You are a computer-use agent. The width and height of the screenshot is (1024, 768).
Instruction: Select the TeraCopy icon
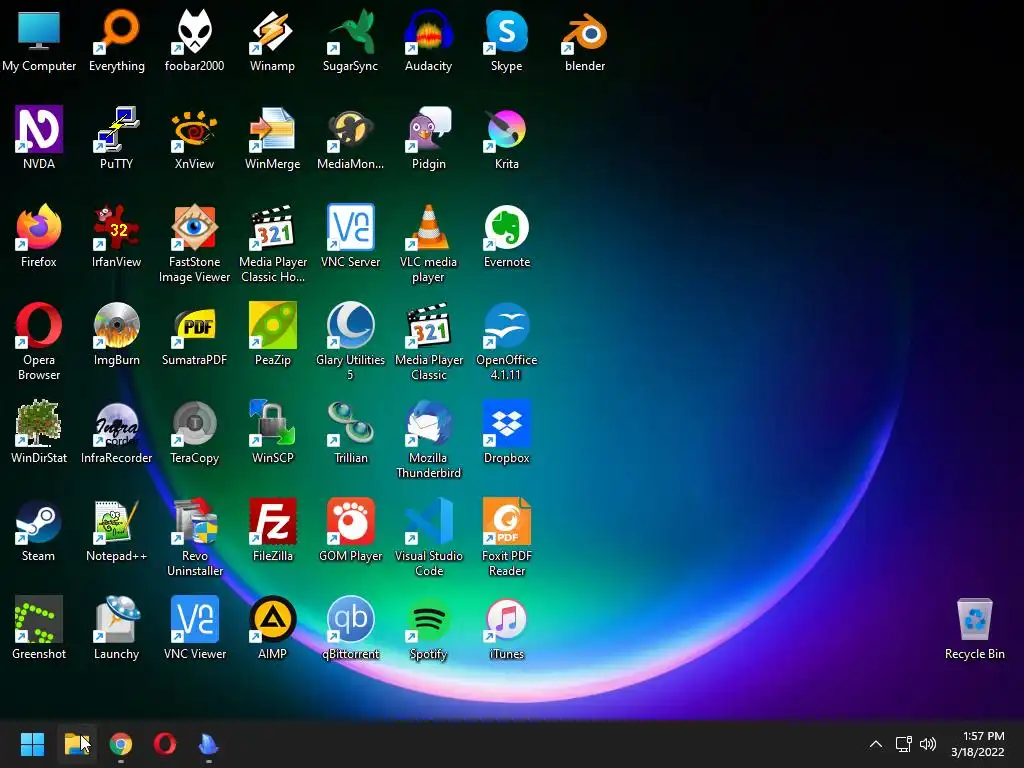point(195,423)
